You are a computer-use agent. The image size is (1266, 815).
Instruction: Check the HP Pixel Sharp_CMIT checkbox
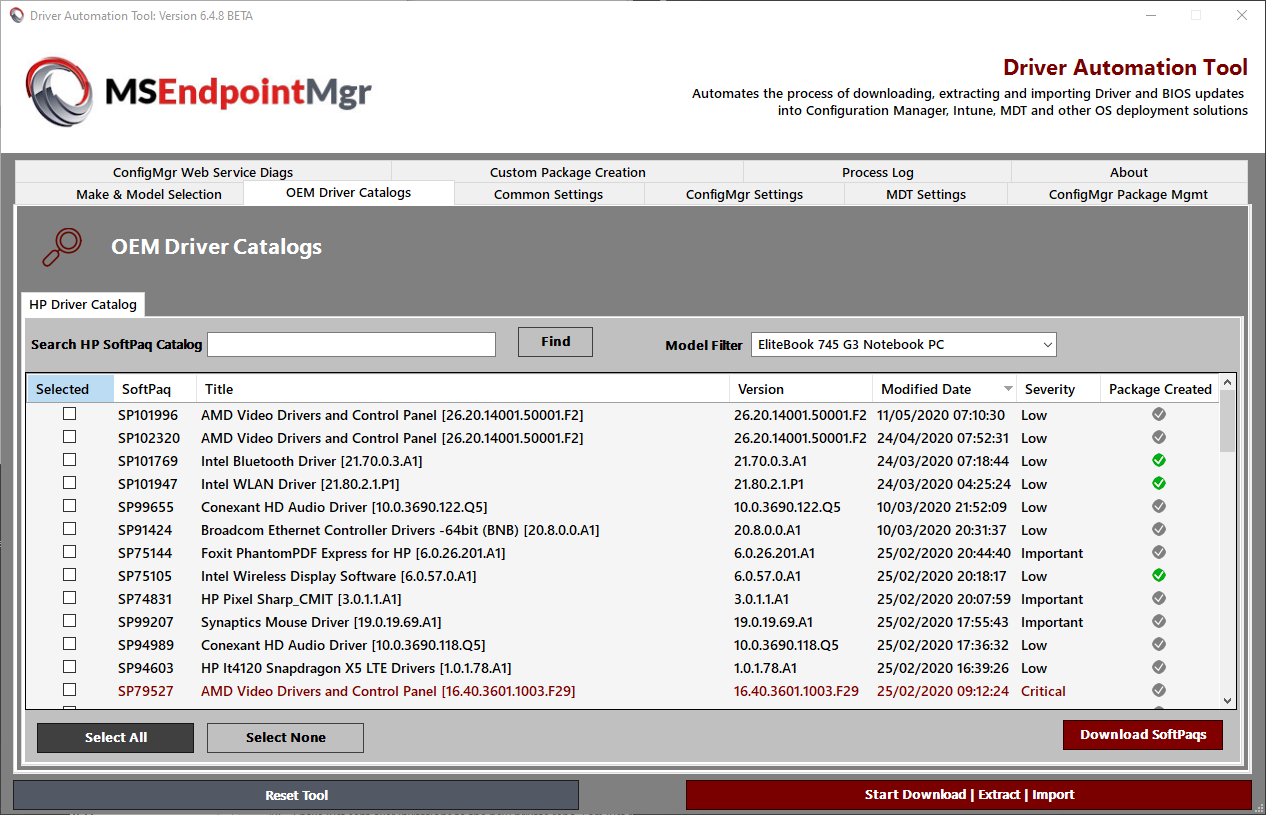(x=70, y=598)
